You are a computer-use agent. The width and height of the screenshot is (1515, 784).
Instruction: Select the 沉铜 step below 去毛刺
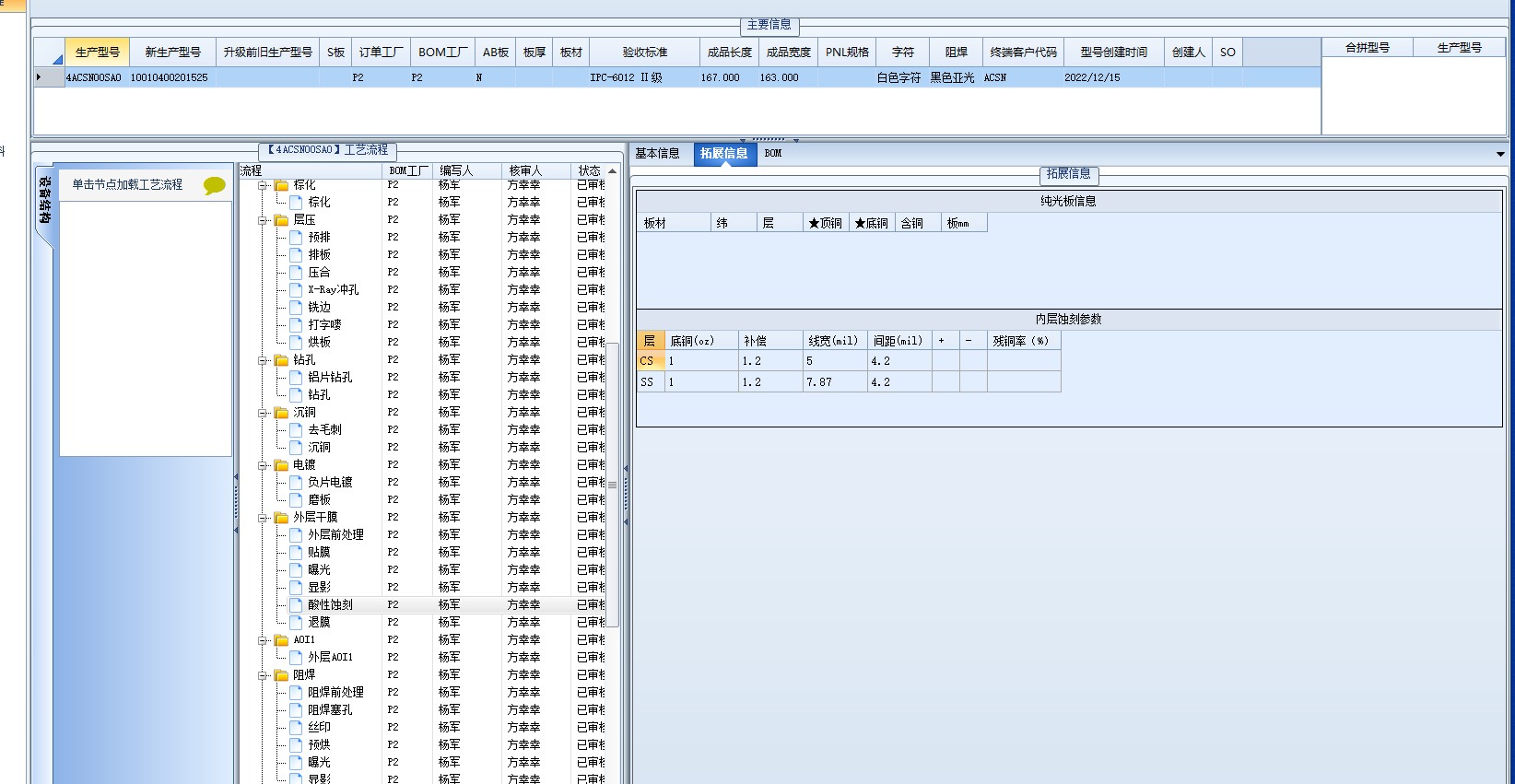pos(319,447)
